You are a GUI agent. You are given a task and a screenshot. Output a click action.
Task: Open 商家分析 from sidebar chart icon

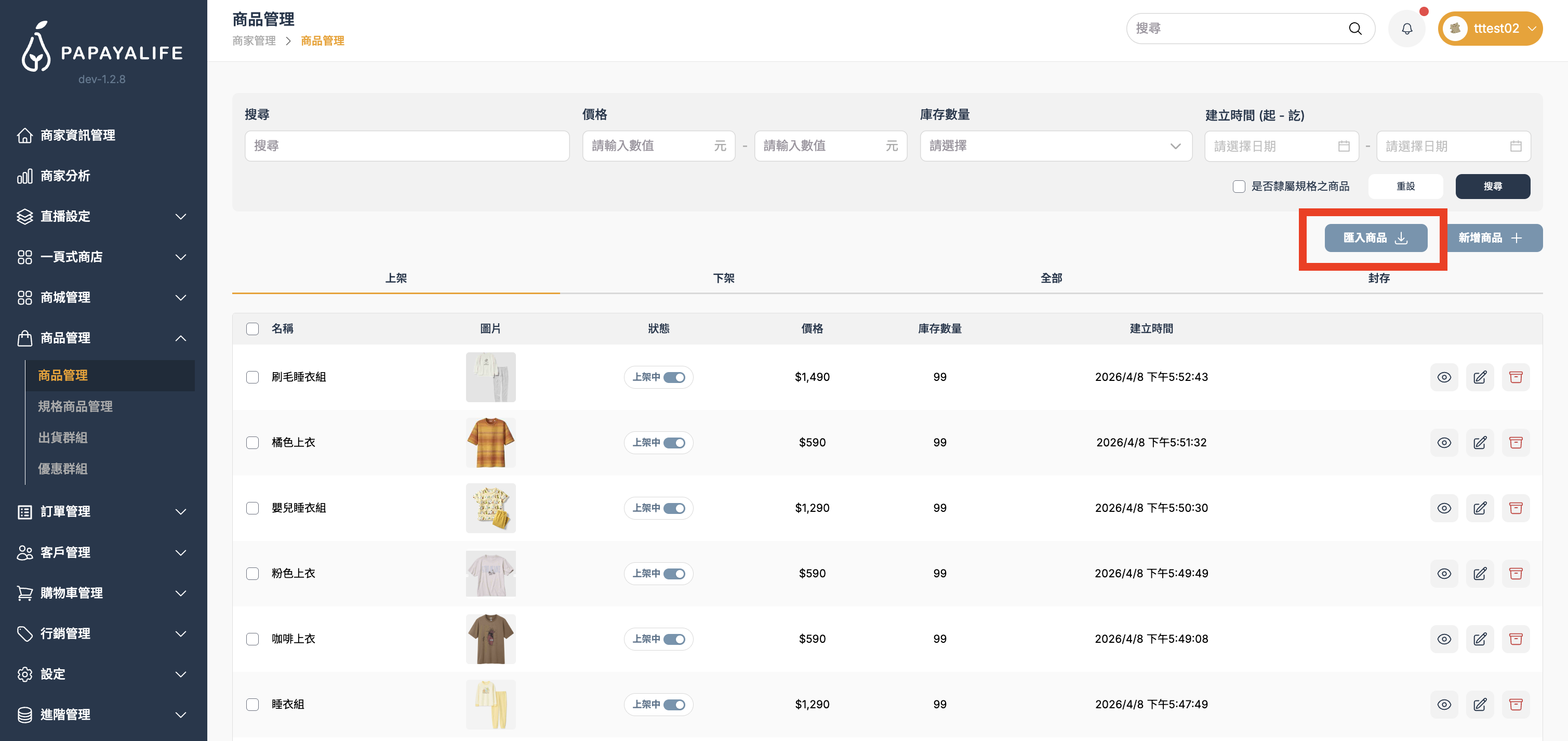coord(24,177)
